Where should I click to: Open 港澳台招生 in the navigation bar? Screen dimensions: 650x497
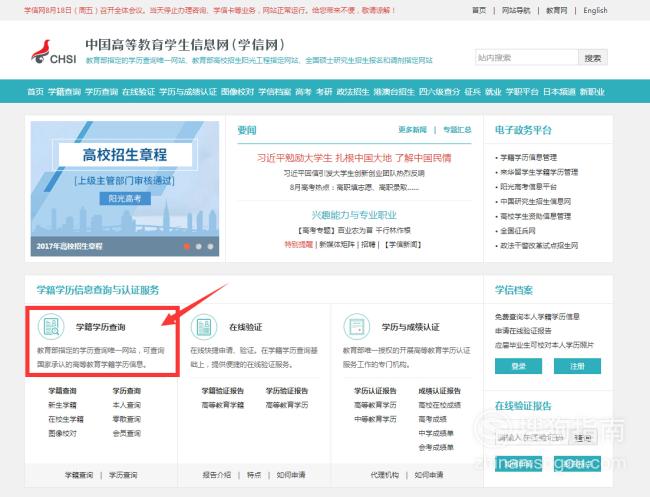click(x=394, y=92)
